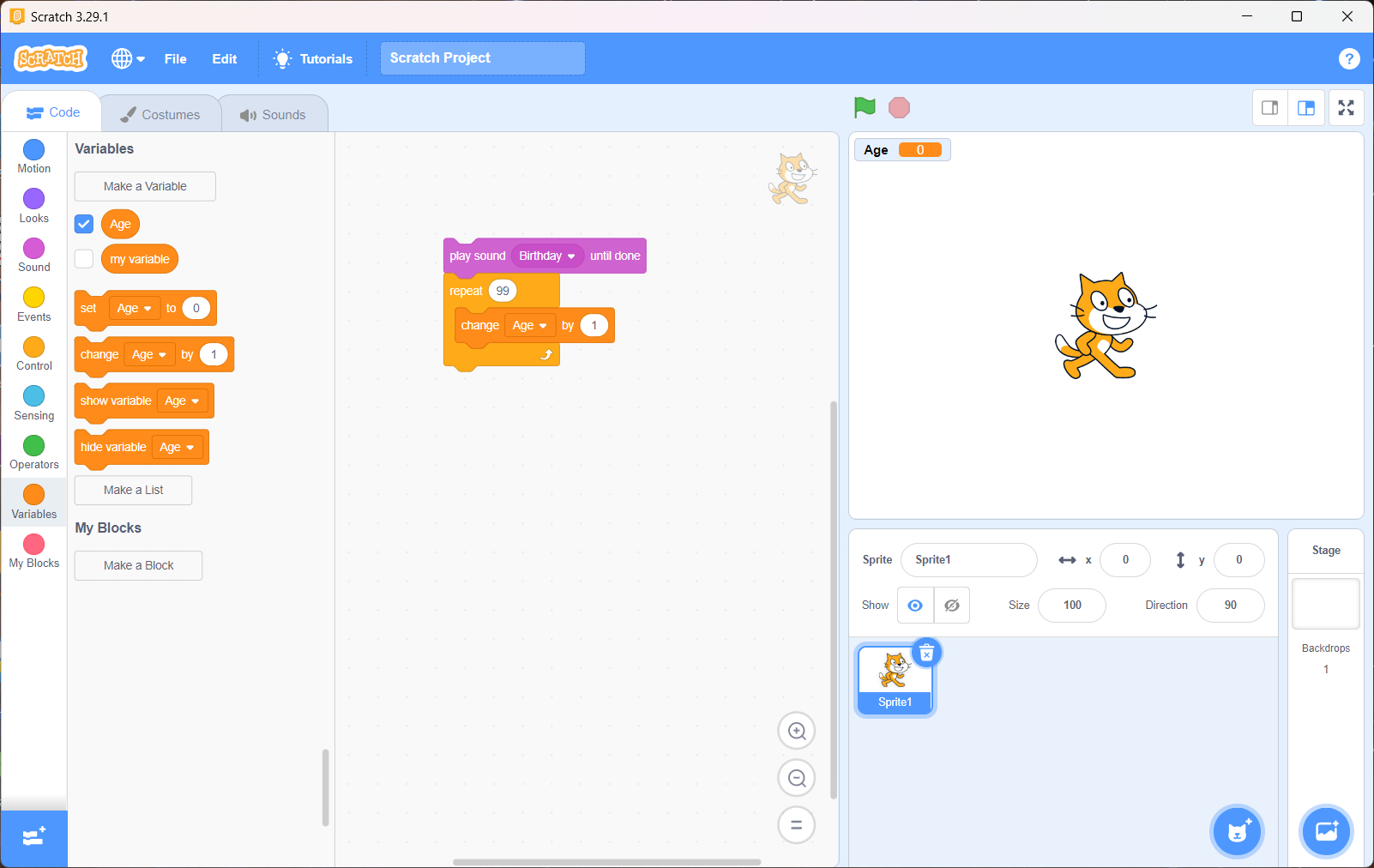The width and height of the screenshot is (1374, 868).
Task: Zoom in on the code workspace
Action: point(796,732)
